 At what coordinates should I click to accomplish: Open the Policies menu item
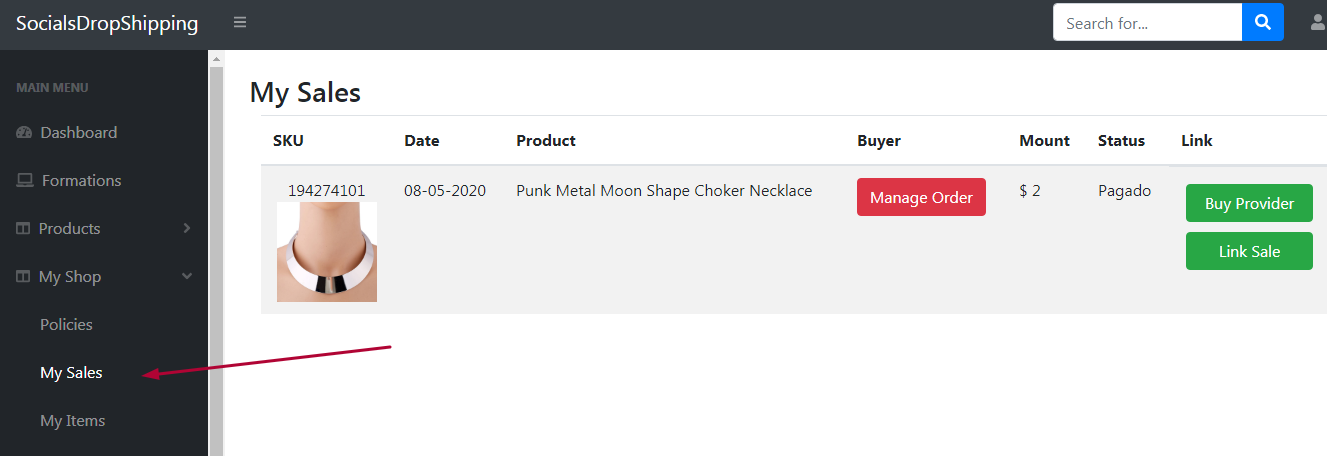coord(66,325)
